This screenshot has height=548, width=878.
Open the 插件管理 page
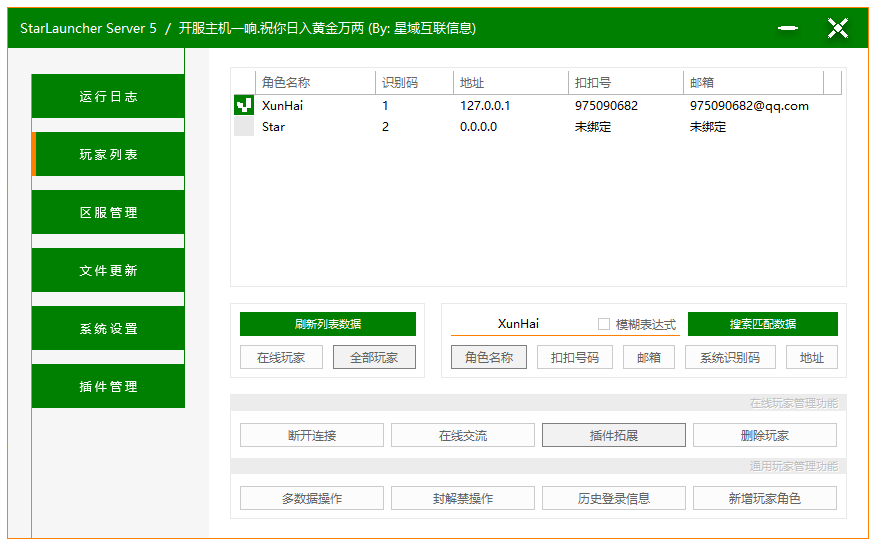click(108, 387)
